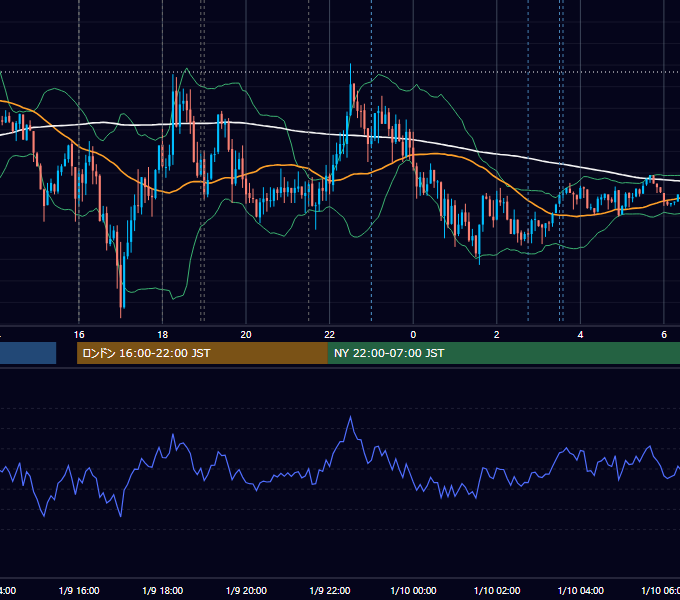Click the 22 hour label on chart axis

point(330,335)
